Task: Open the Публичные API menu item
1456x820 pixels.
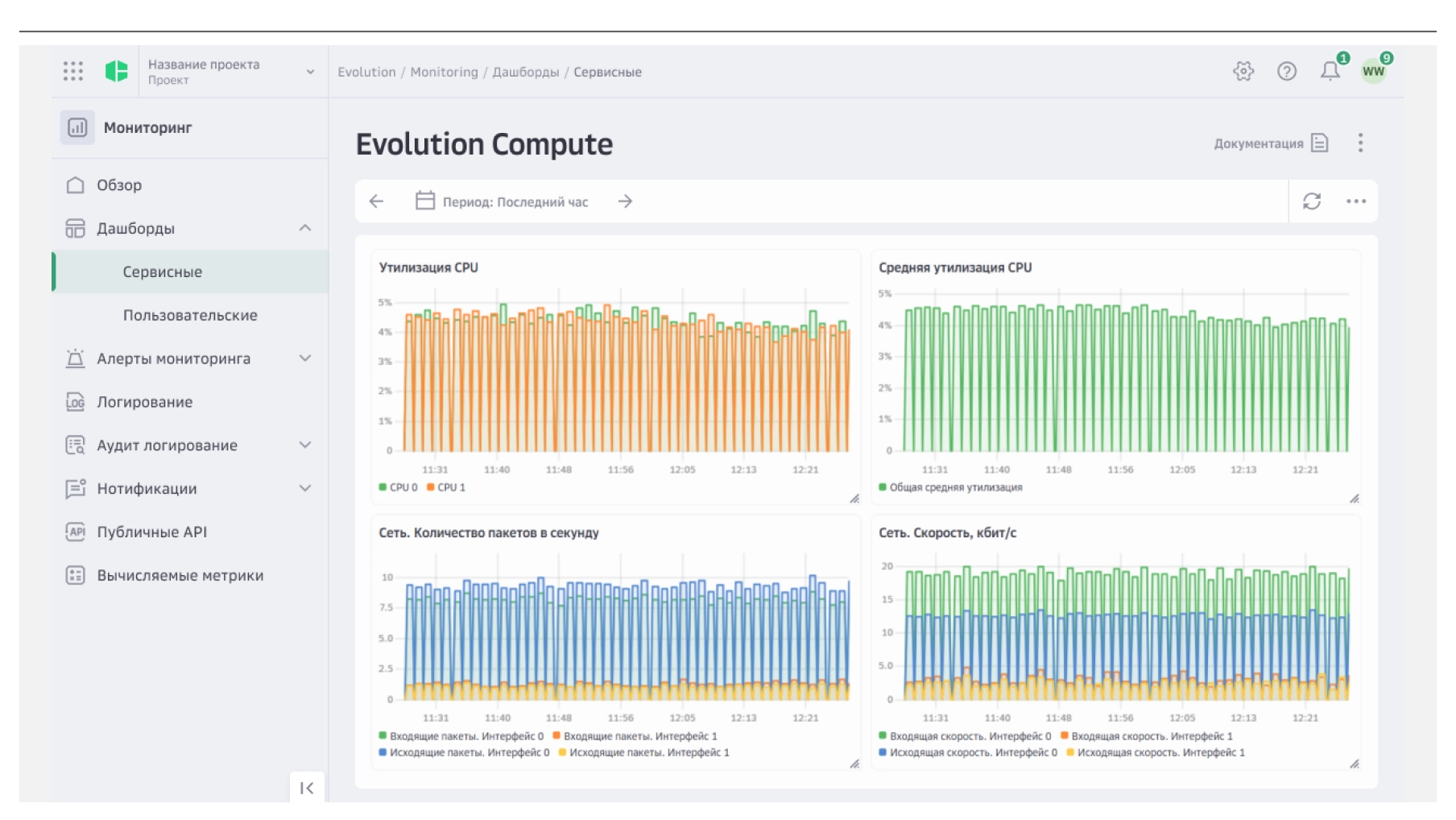Action: tap(190, 532)
